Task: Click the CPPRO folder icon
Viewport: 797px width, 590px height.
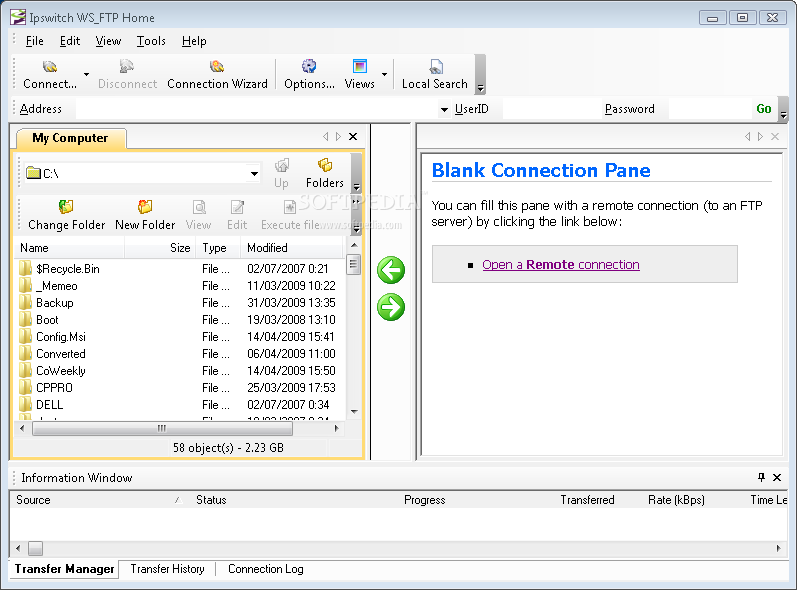Action: [x=25, y=387]
